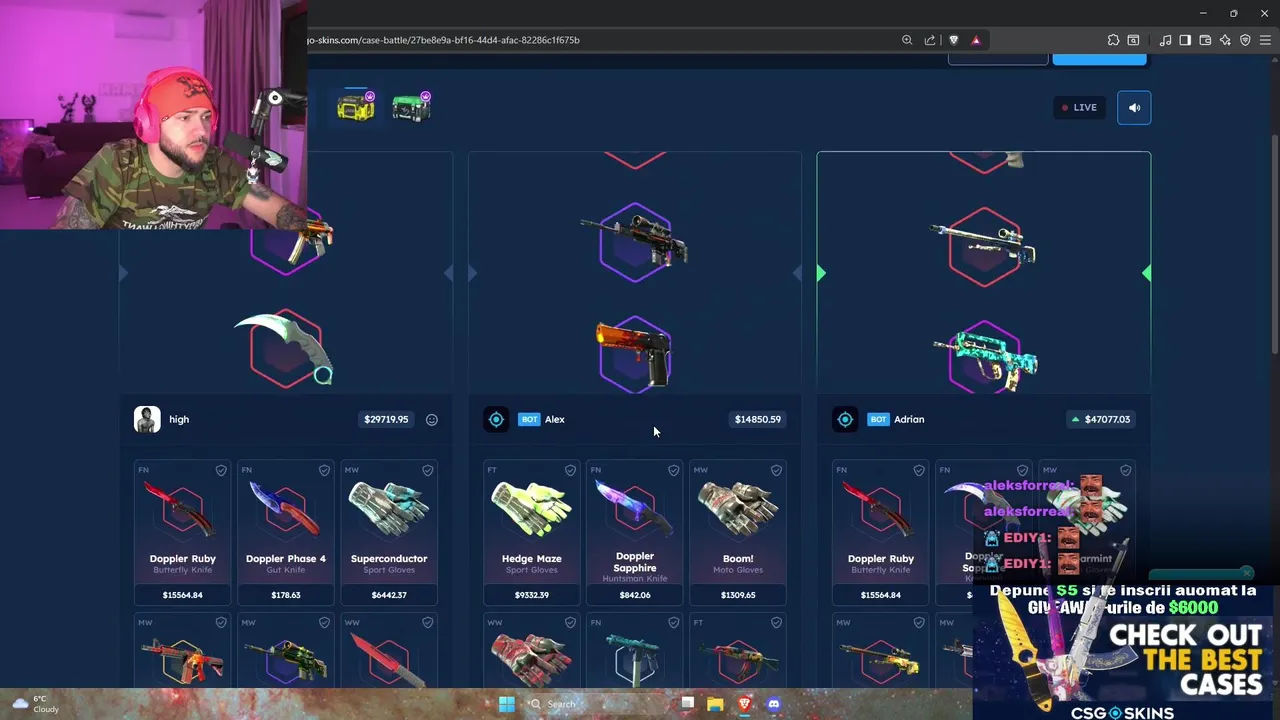The width and height of the screenshot is (1280, 720).
Task: Click the $9332.39 price label
Action: 532,595
